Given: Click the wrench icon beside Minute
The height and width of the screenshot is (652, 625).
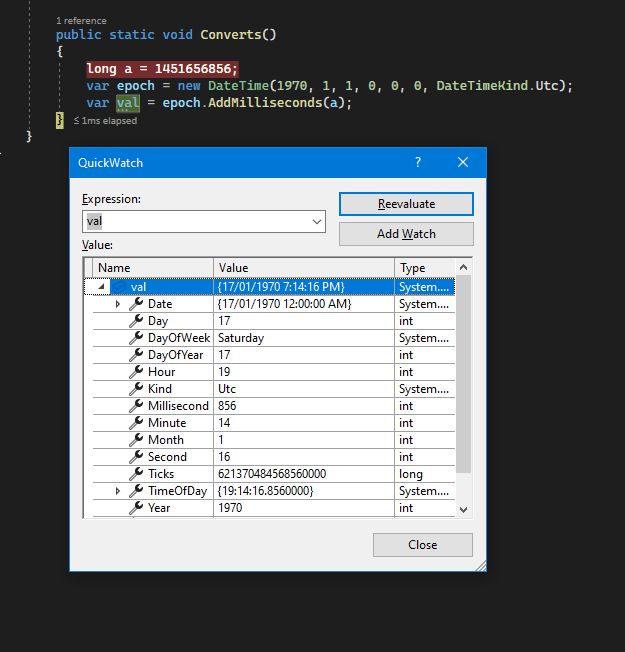Looking at the screenshot, I should tap(136, 423).
